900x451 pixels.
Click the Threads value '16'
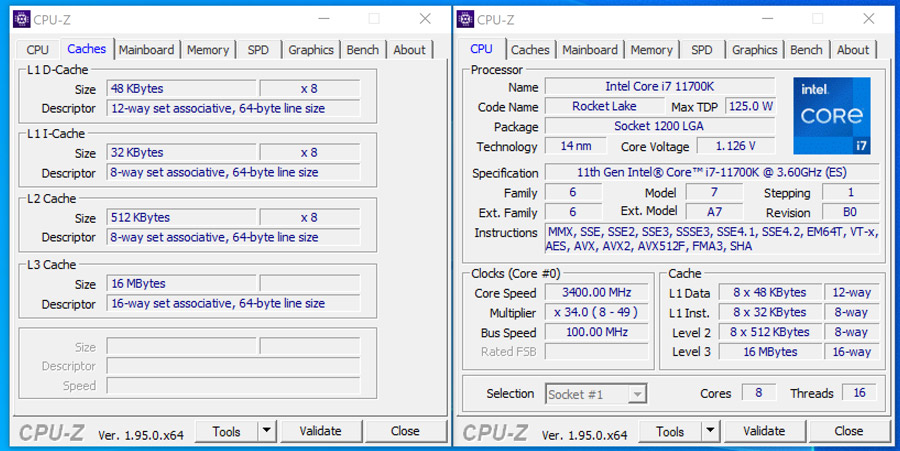tap(859, 393)
